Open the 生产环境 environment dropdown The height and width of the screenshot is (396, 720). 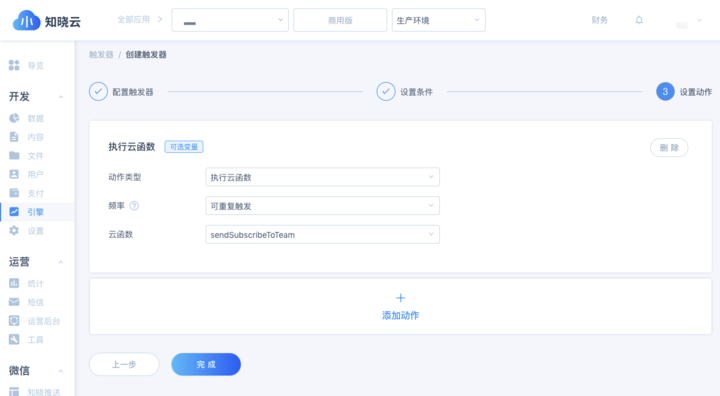pyautogui.click(x=439, y=20)
